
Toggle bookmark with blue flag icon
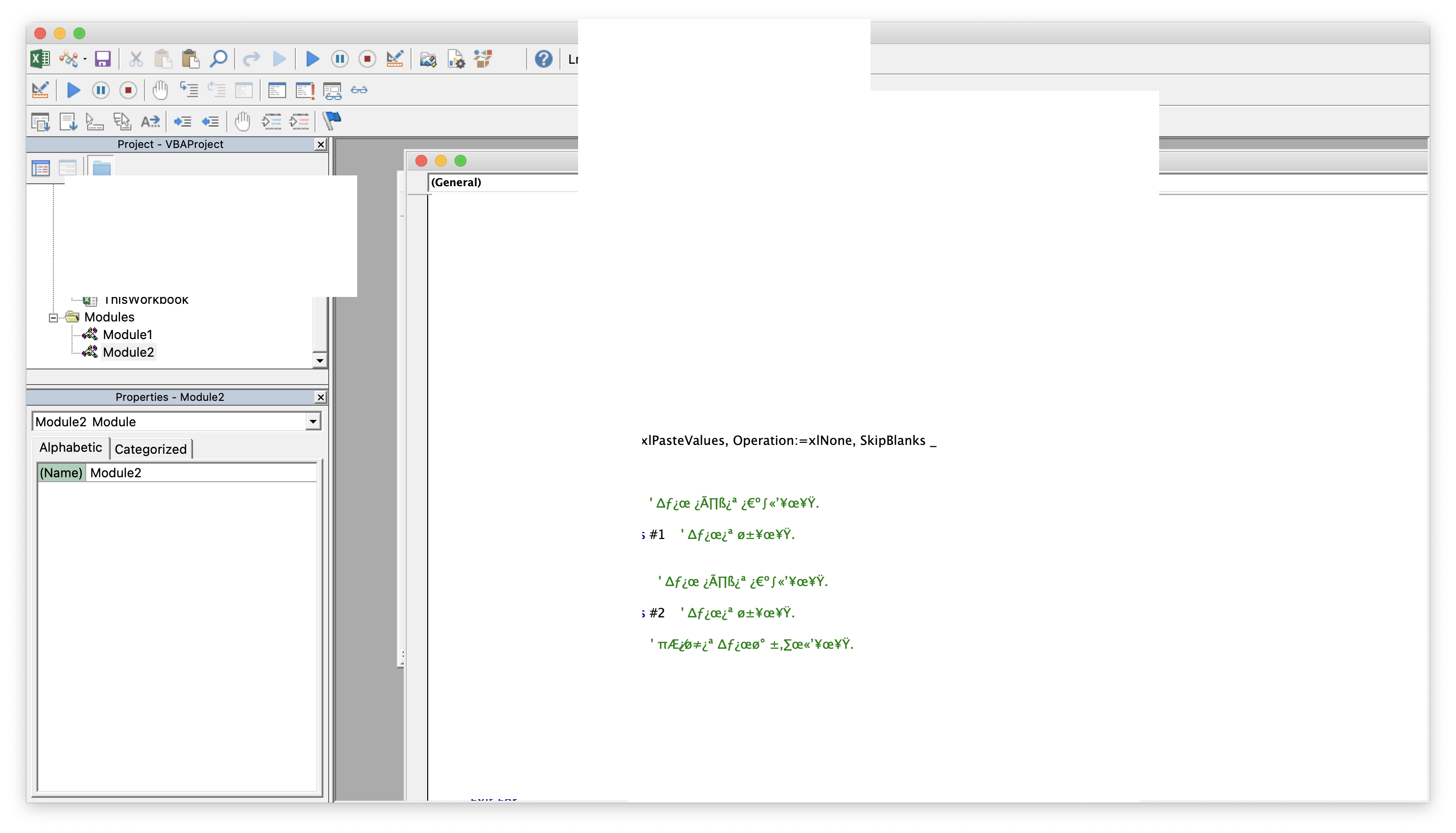point(332,121)
